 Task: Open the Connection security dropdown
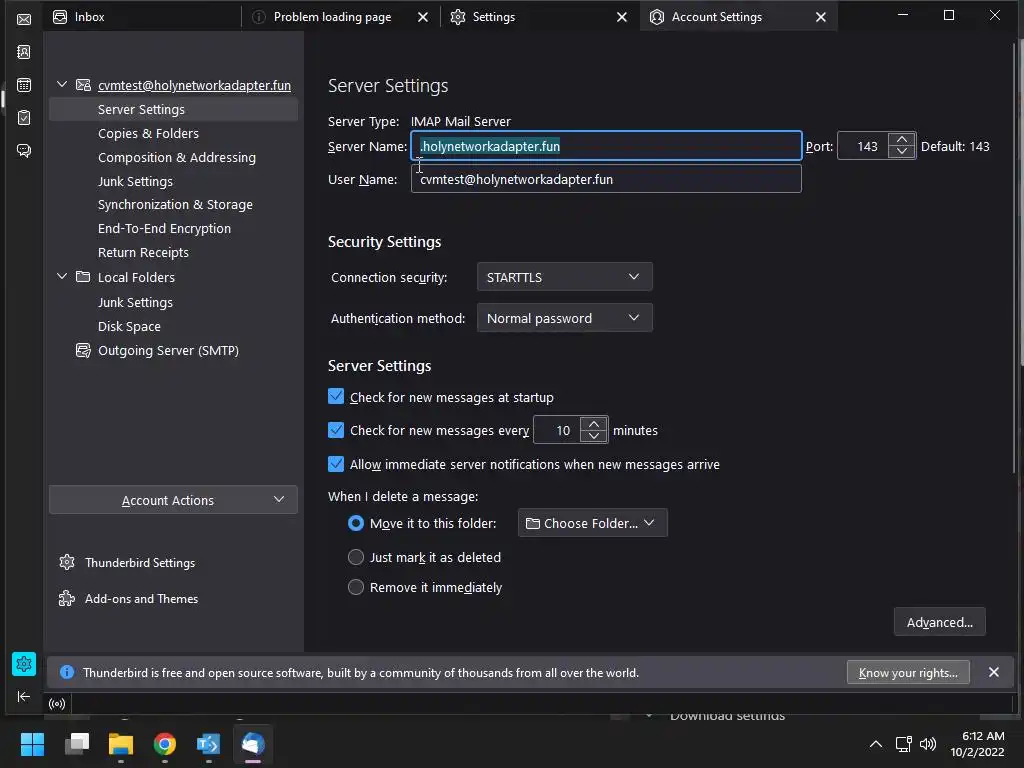tap(564, 277)
